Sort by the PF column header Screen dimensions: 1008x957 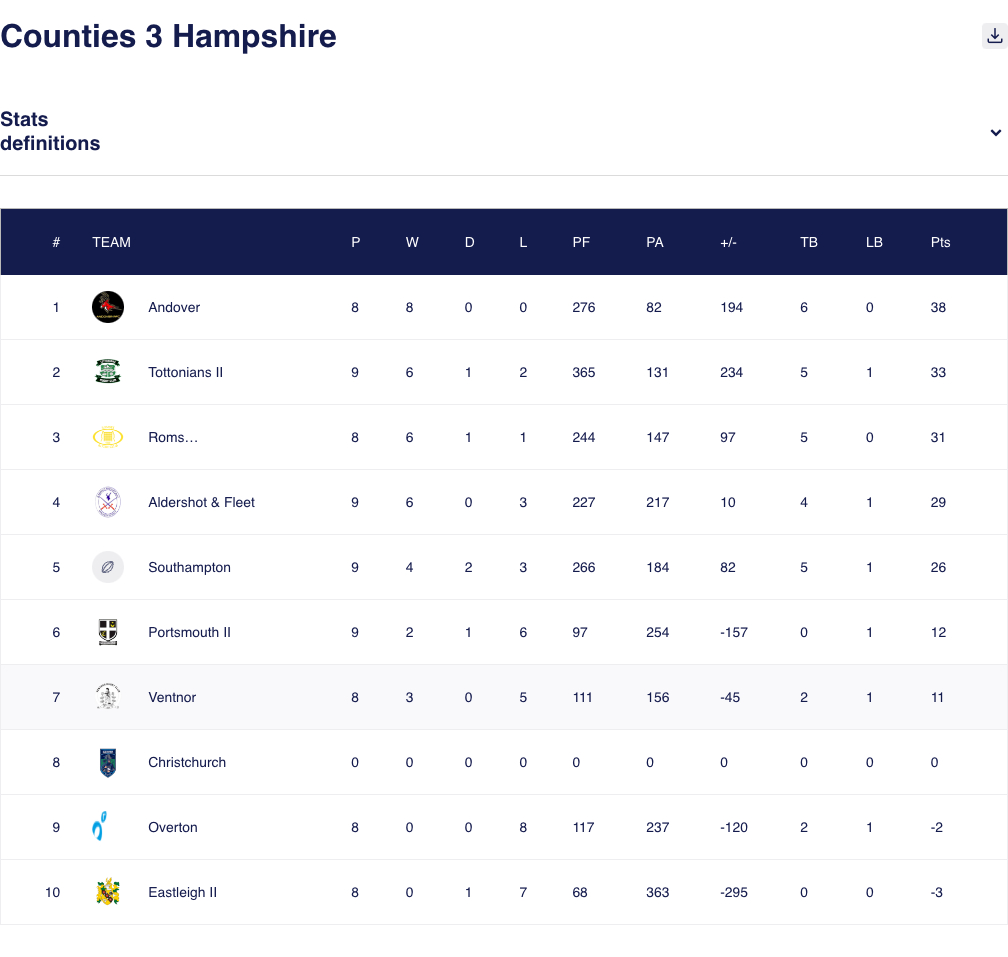581,242
